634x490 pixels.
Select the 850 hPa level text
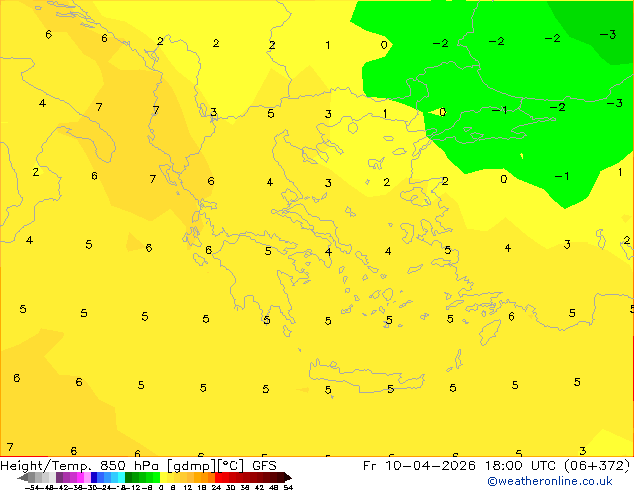[x=129, y=466]
